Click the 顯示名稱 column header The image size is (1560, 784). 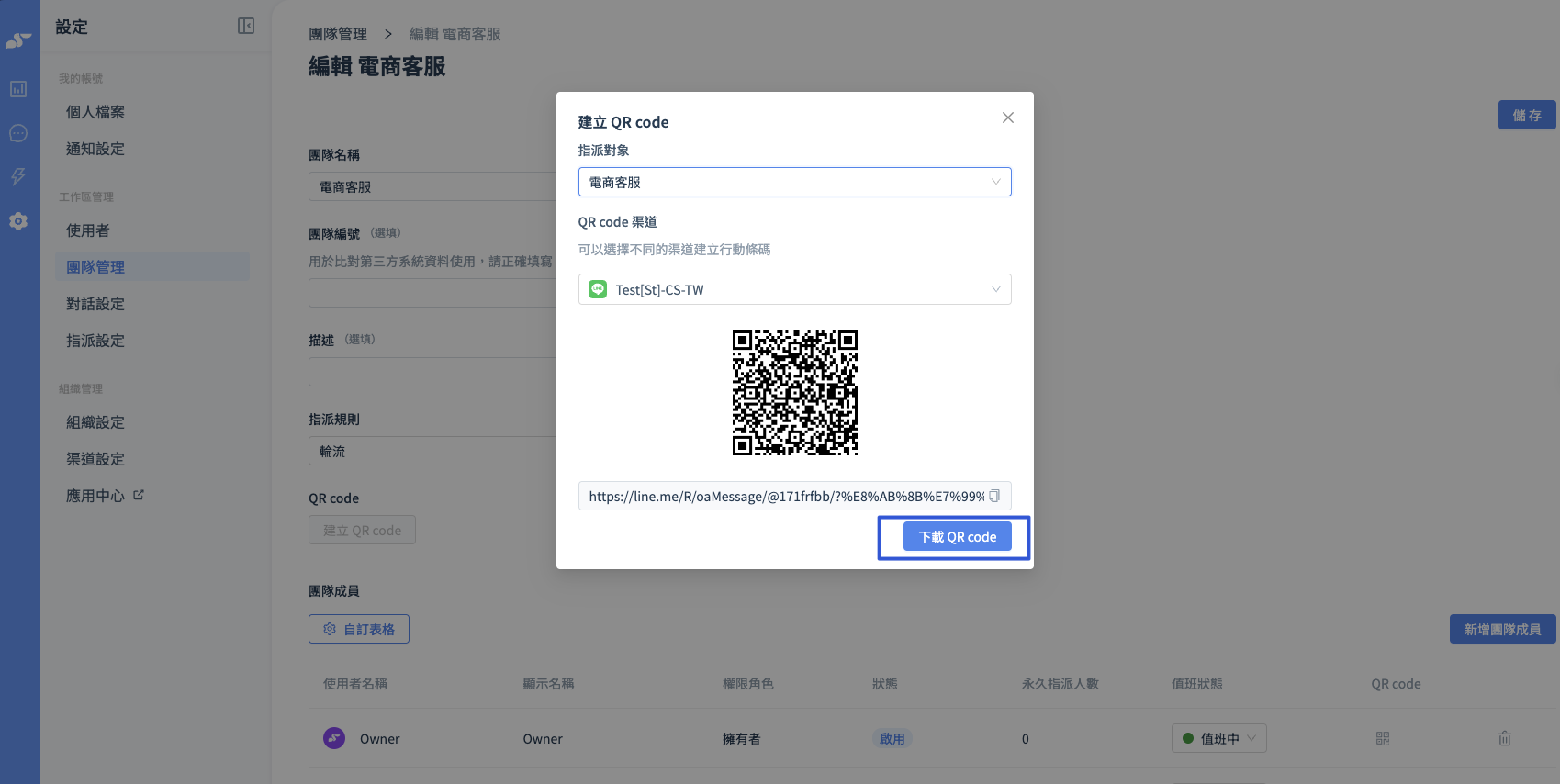pyautogui.click(x=548, y=684)
